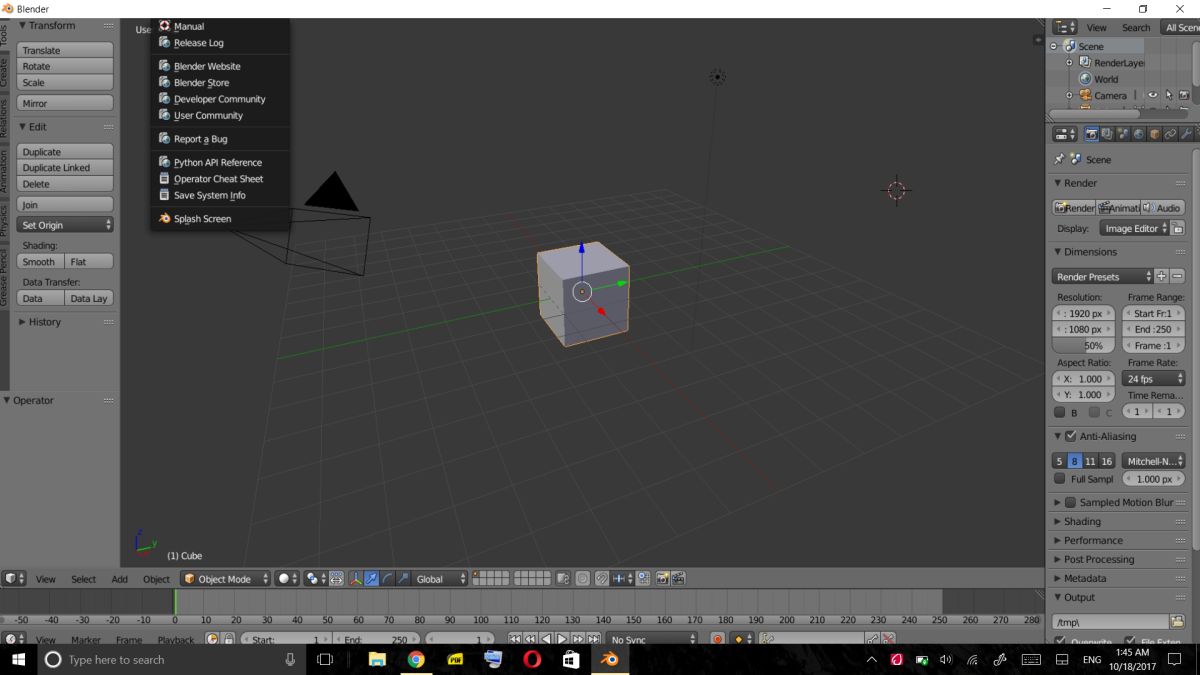The width and height of the screenshot is (1200, 675).
Task: Open the Set Origin dropdown
Action: 65,225
